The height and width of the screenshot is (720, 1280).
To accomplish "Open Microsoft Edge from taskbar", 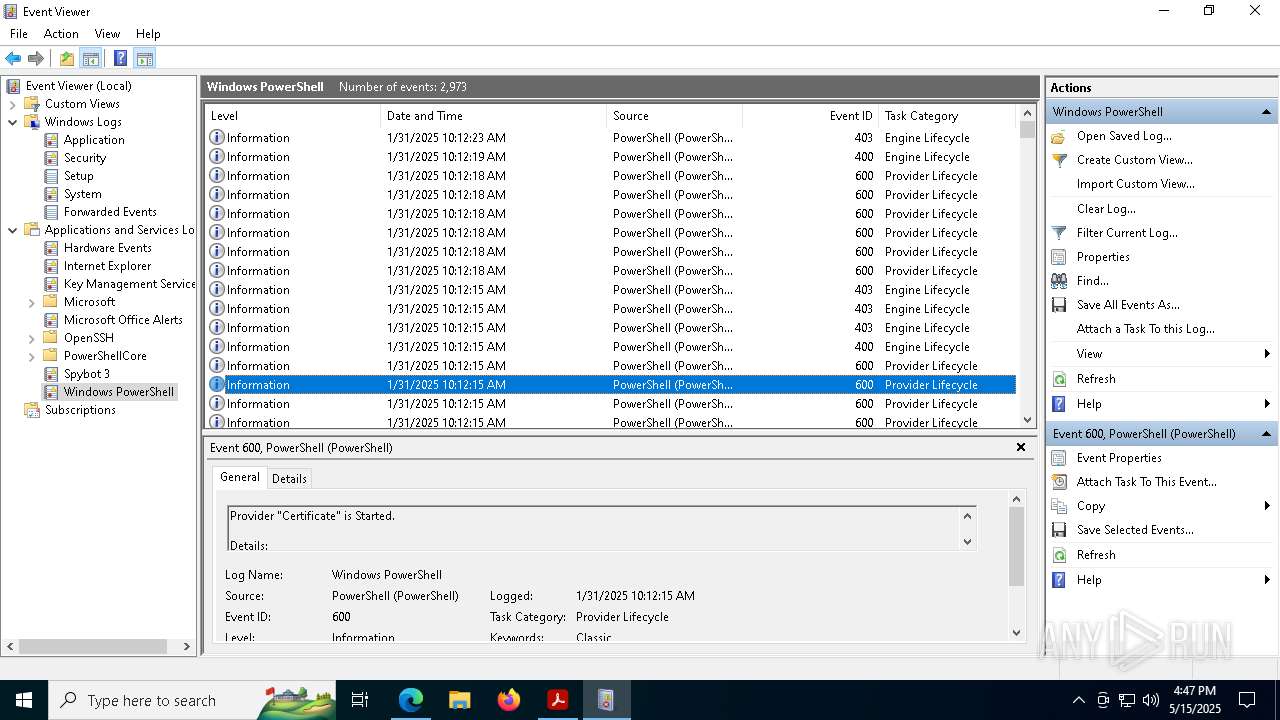I will coord(411,700).
